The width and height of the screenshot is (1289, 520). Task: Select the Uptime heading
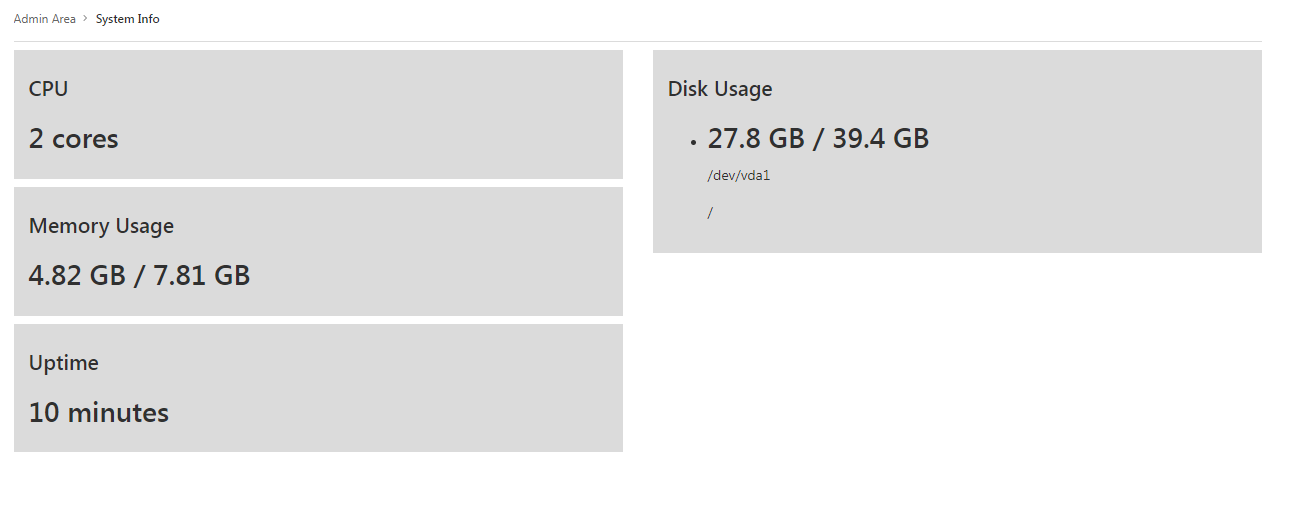[63, 363]
